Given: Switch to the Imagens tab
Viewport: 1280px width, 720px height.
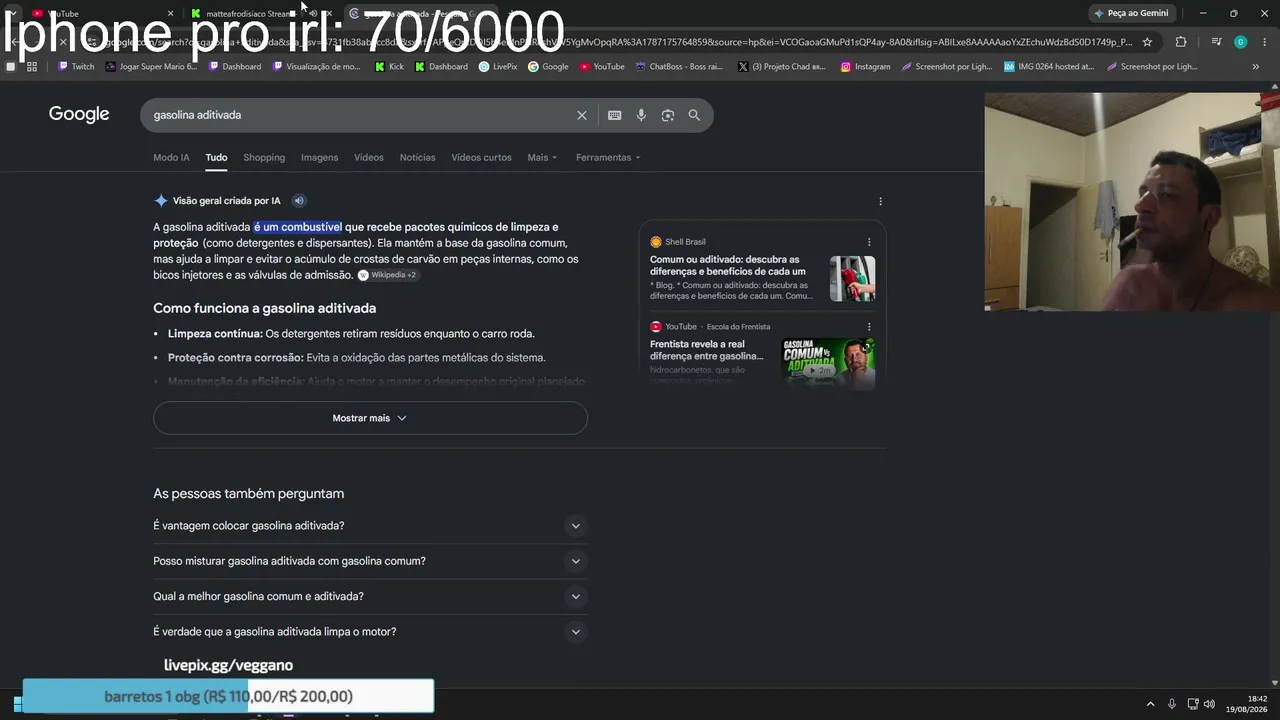Looking at the screenshot, I should point(319,157).
